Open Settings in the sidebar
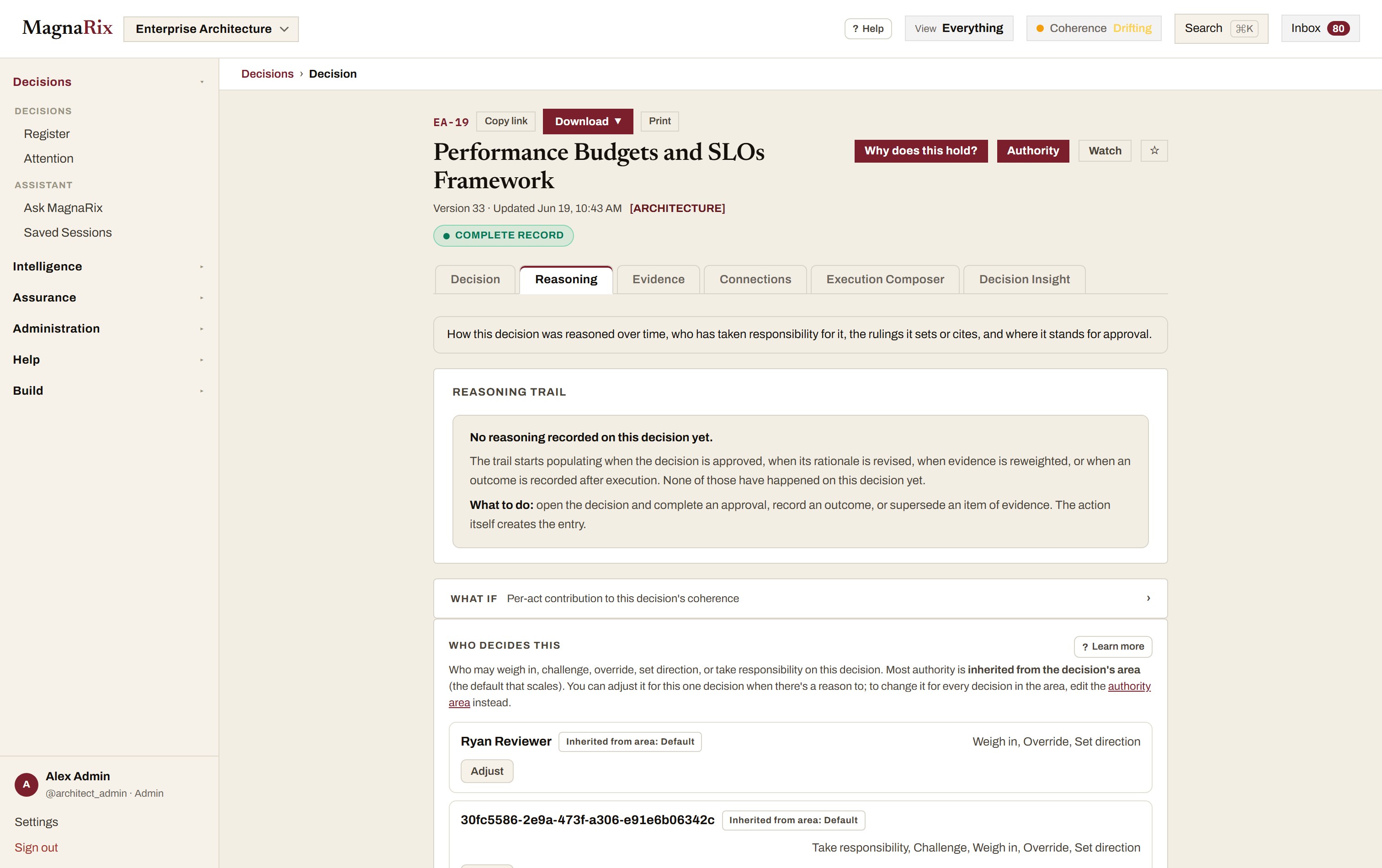Image resolution: width=1382 pixels, height=868 pixels. click(36, 822)
